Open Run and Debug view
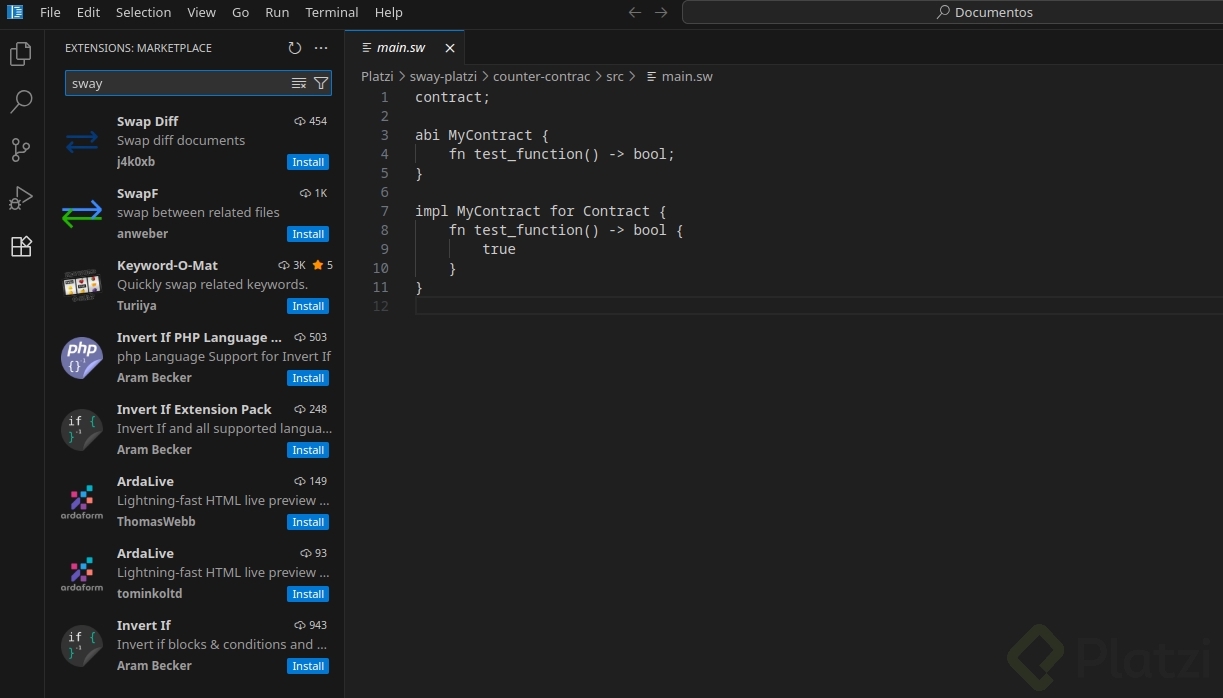 click(21, 198)
